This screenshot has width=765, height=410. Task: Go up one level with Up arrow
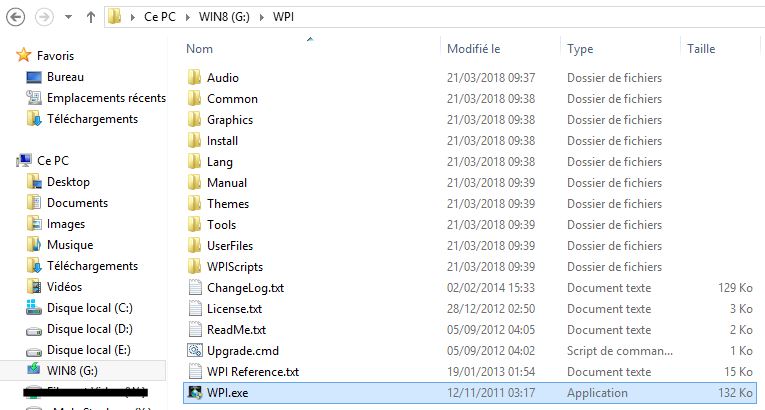click(91, 17)
